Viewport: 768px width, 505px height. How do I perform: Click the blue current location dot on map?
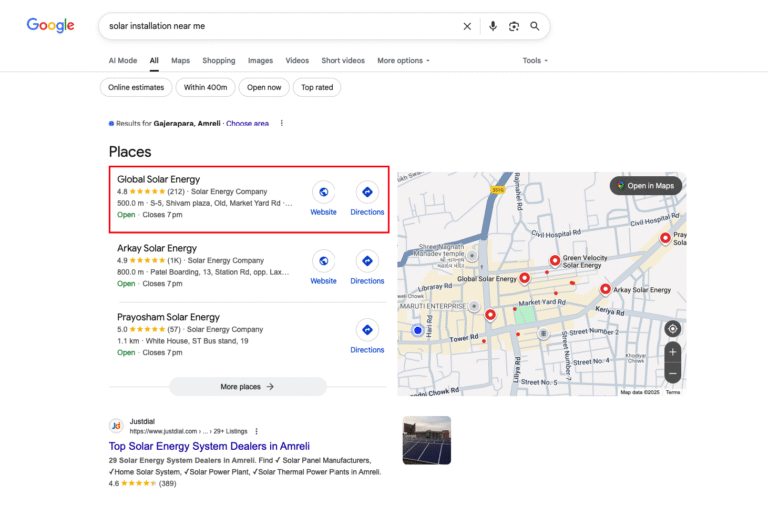417,331
